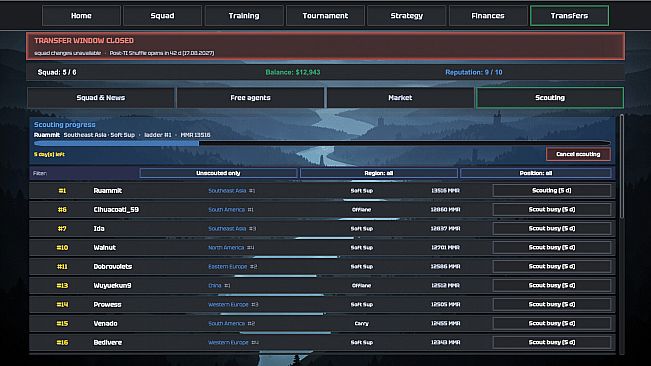This screenshot has width=651, height=366.
Task: Select player name Cihuacoatl_59
Action: (x=116, y=210)
